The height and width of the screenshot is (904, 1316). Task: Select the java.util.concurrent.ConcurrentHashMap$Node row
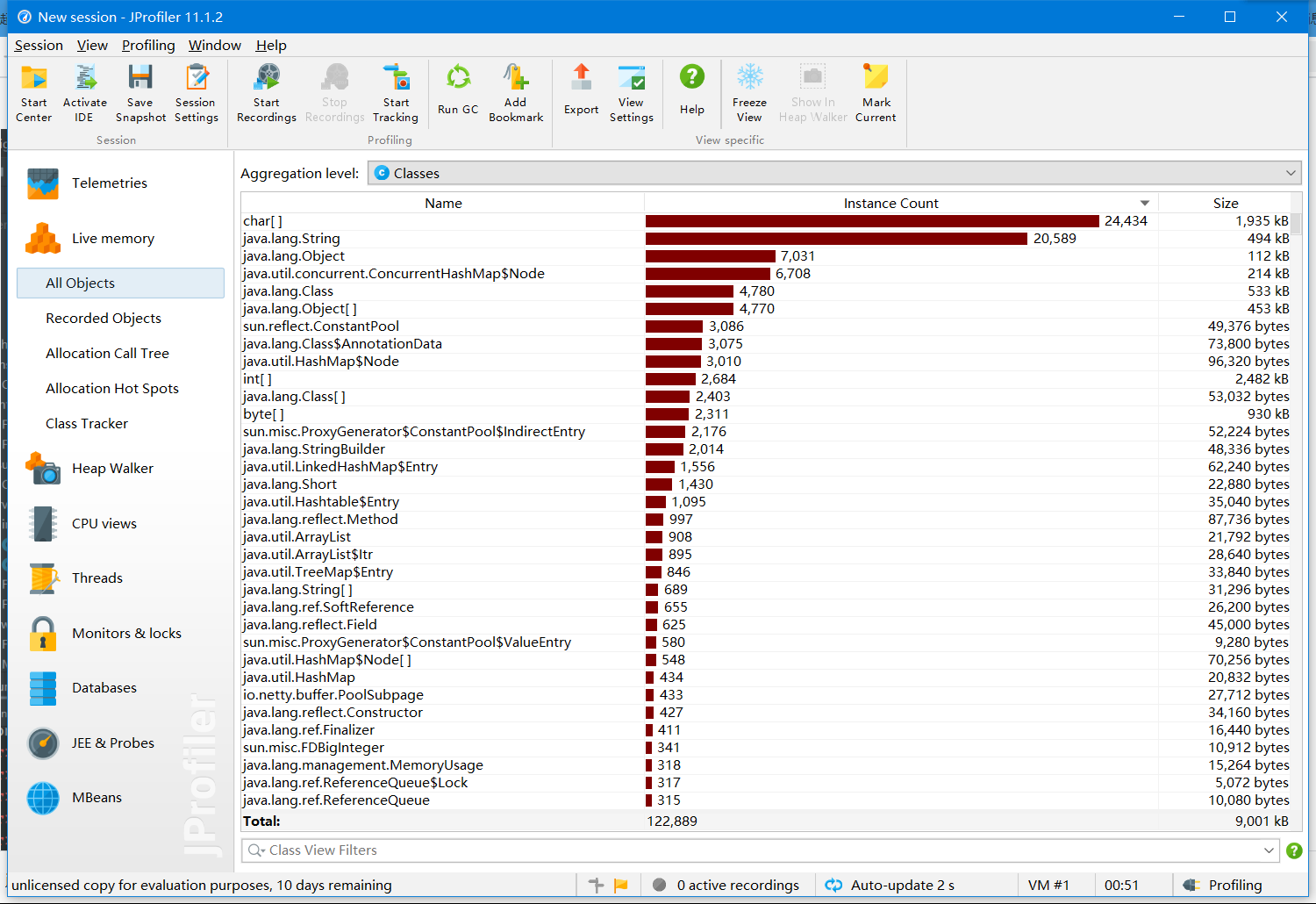766,274
